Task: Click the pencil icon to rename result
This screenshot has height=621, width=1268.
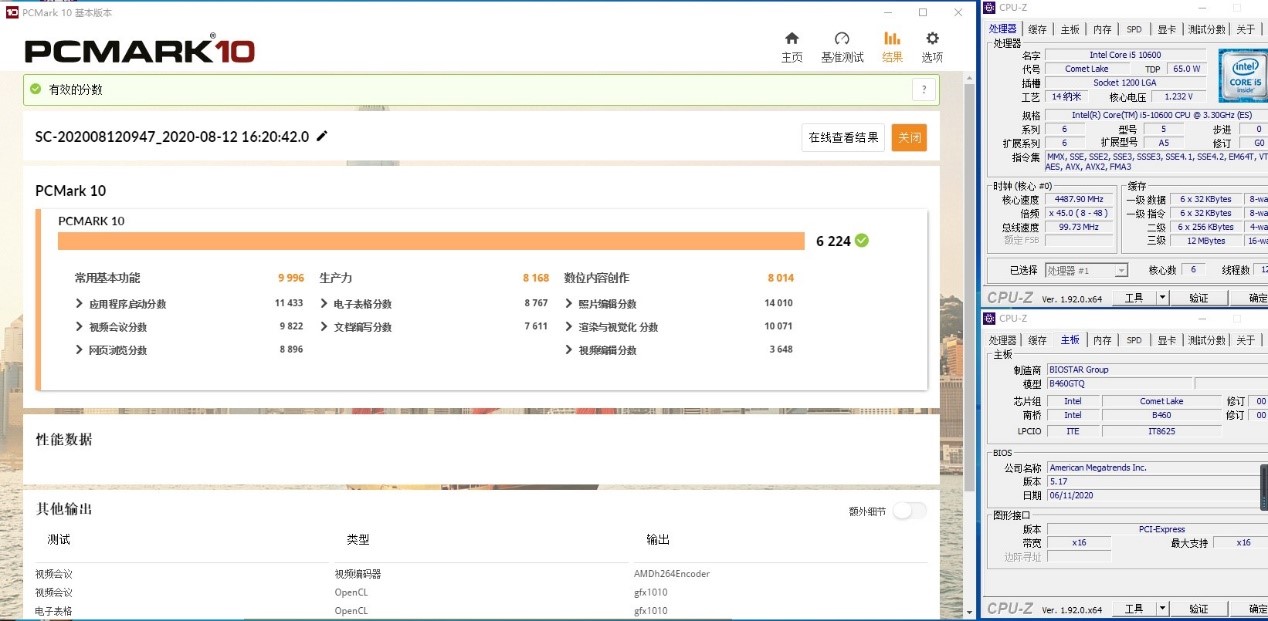Action: 322,136
